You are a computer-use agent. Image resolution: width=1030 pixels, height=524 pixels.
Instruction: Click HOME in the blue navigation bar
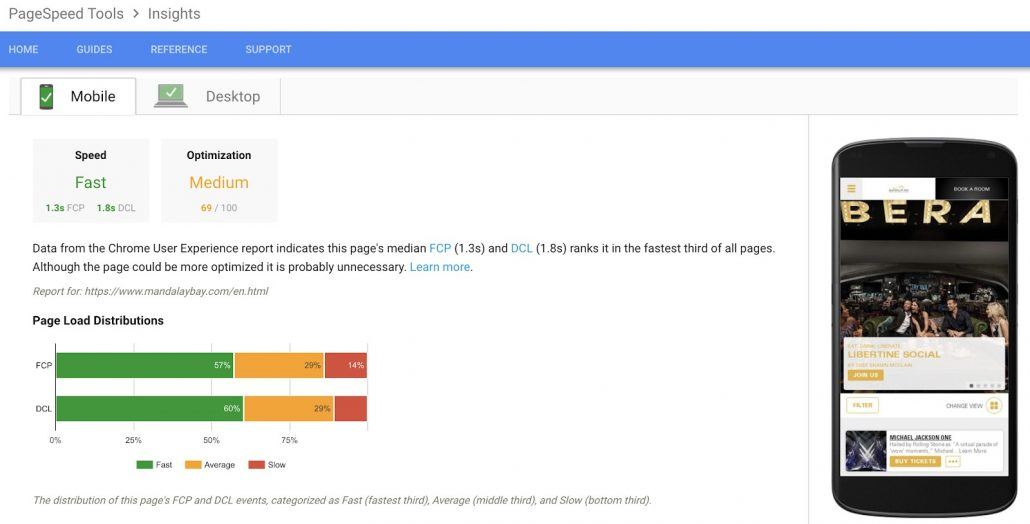[23, 49]
